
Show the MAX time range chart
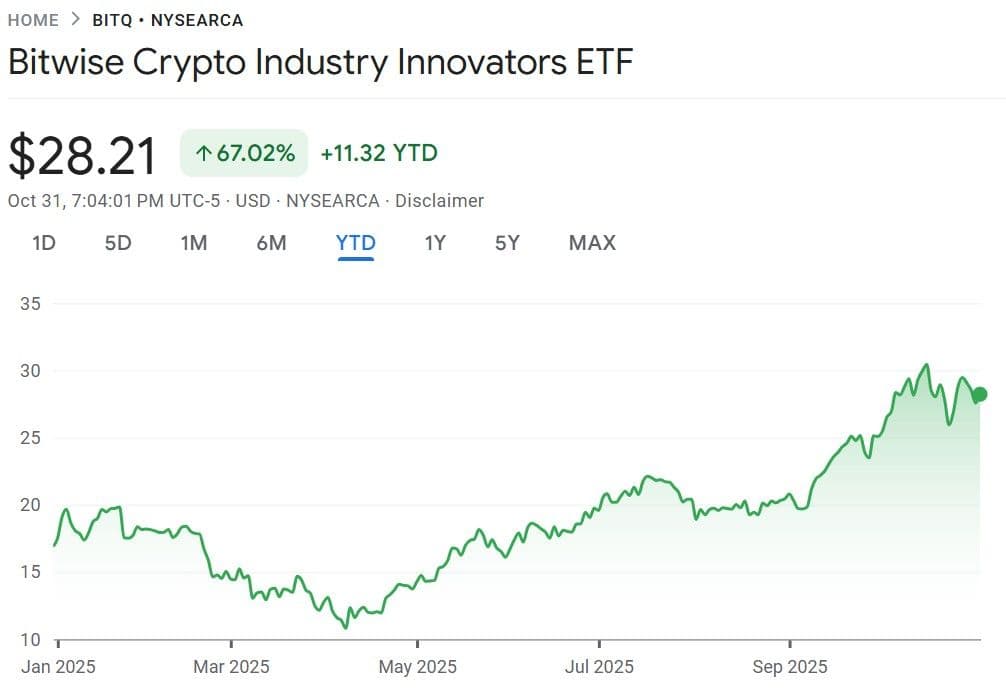[592, 243]
